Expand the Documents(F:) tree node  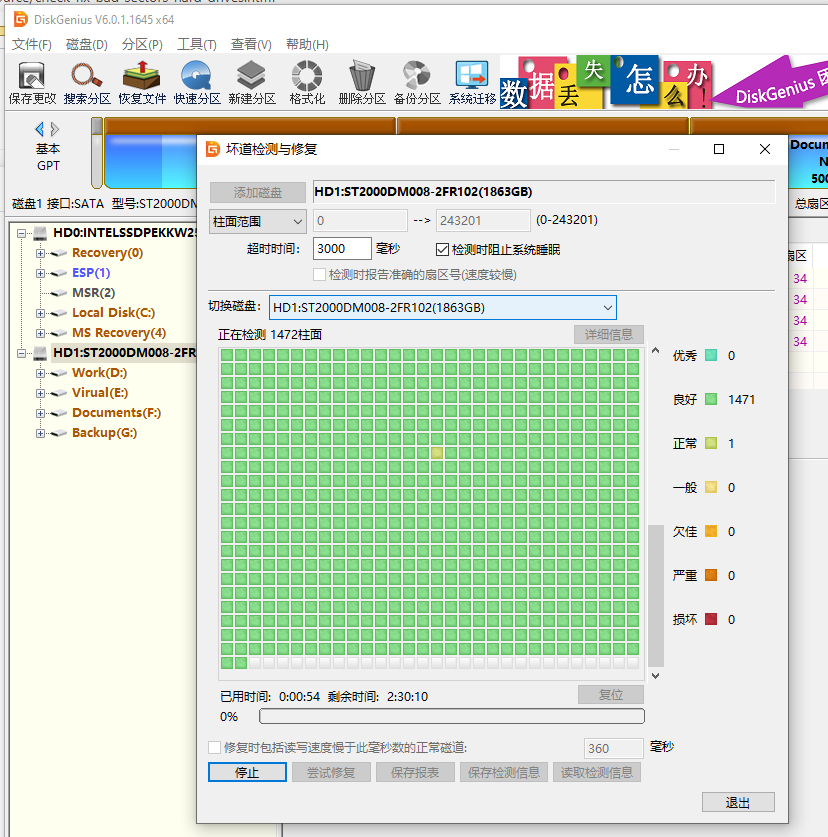click(40, 413)
